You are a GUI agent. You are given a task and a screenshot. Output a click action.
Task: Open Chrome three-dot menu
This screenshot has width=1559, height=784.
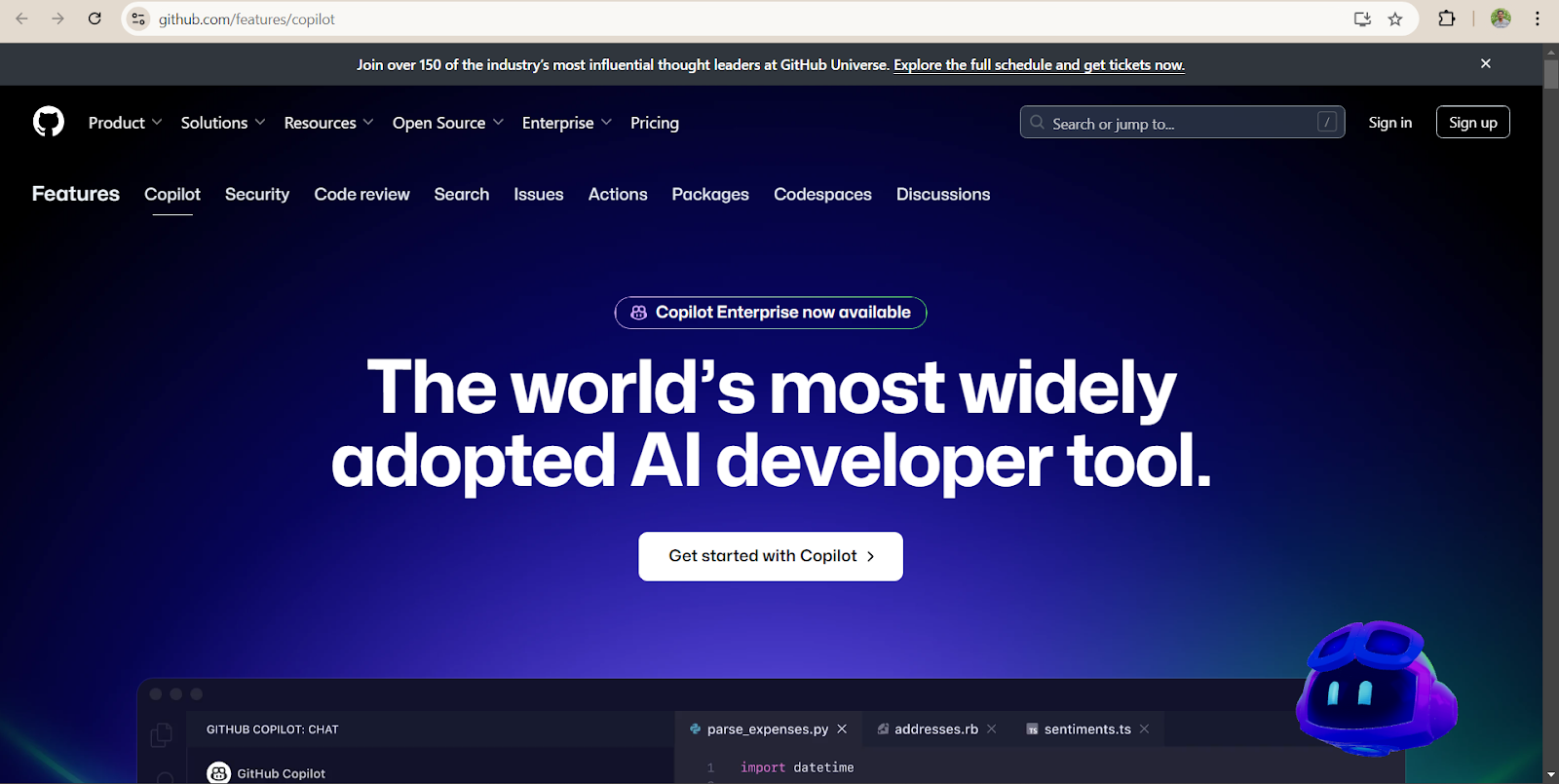pos(1538,19)
